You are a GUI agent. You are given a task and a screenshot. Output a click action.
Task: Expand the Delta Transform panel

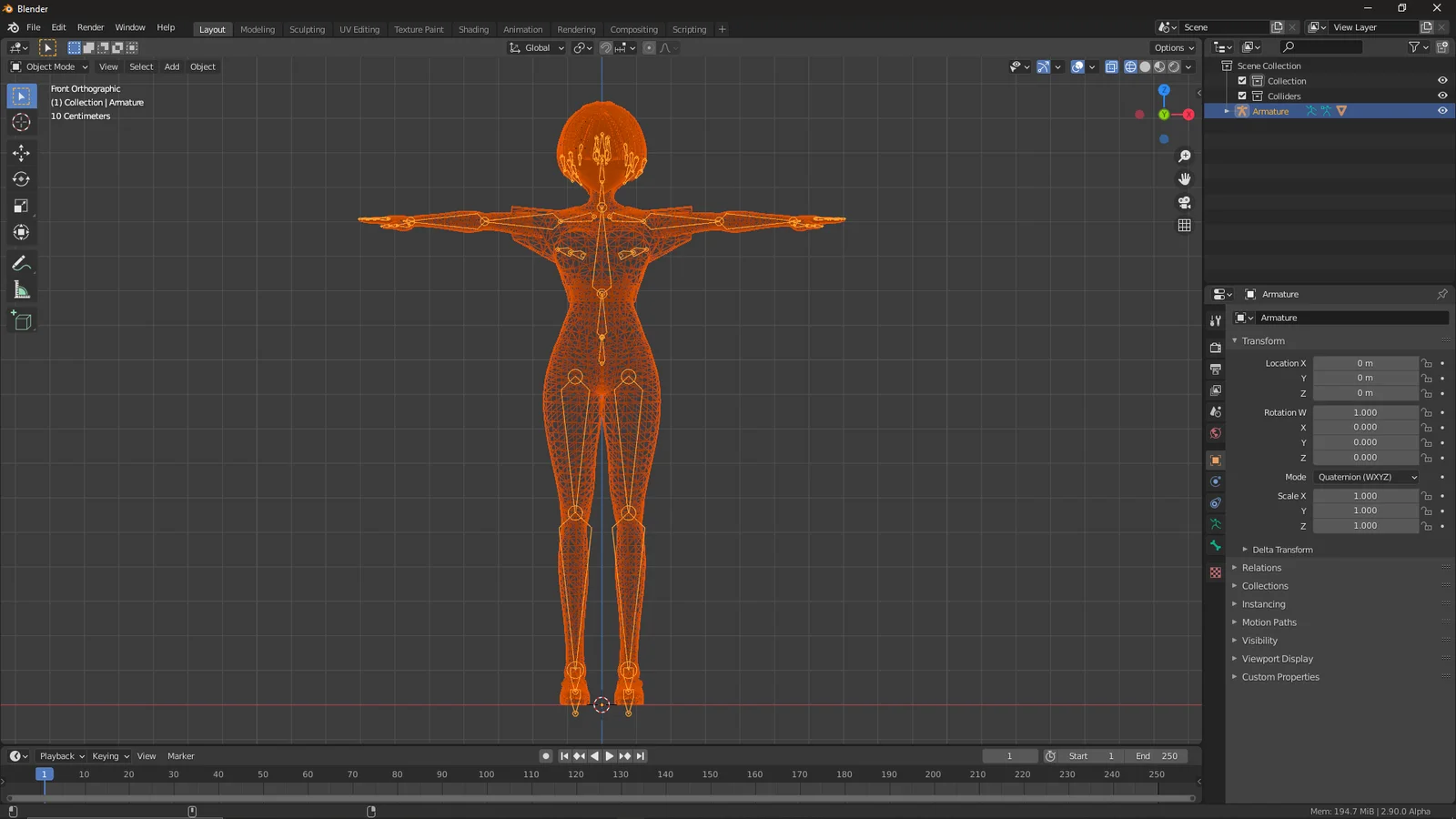pyautogui.click(x=1280, y=549)
